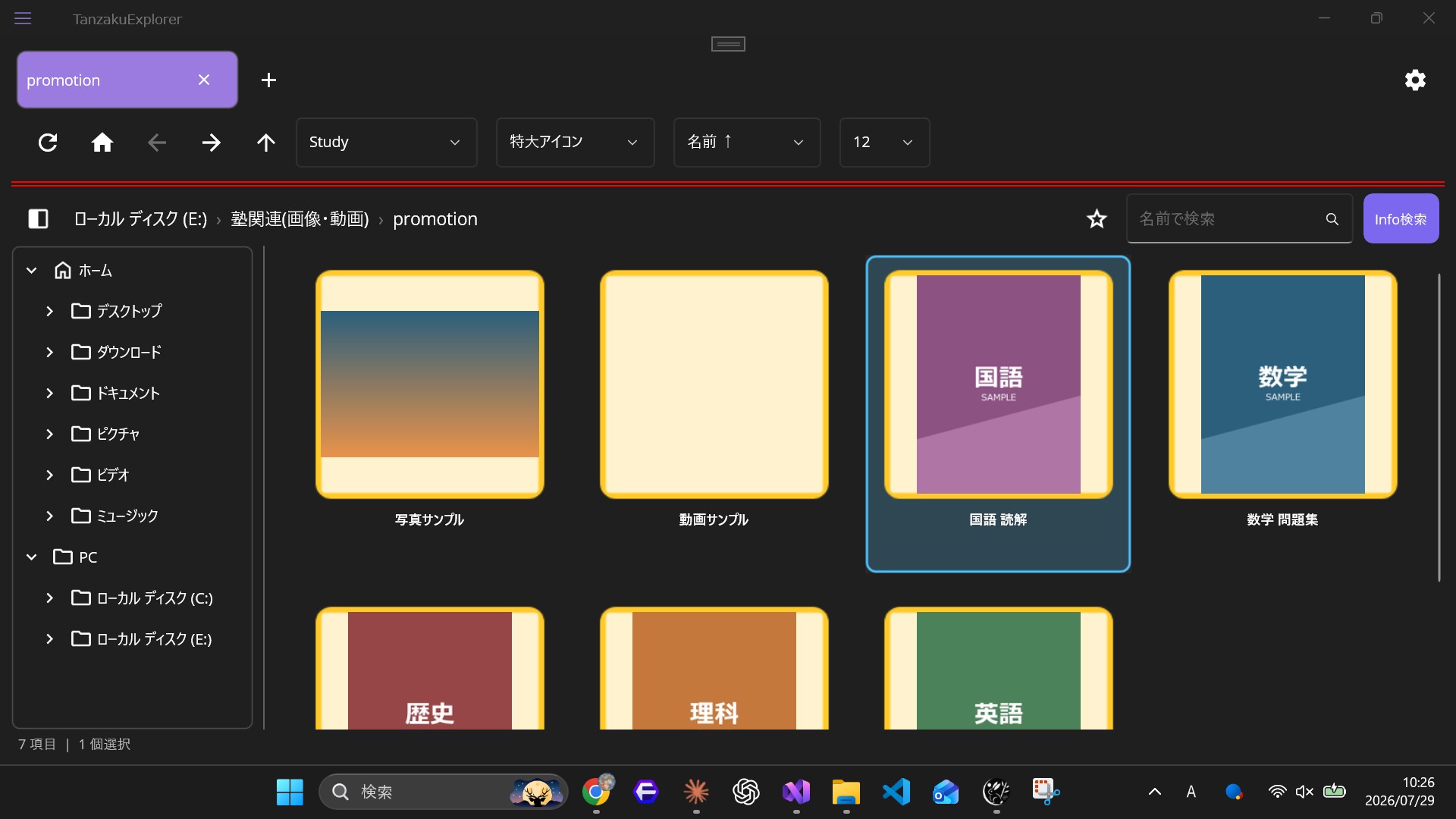Open File Explorer from taskbar
The height and width of the screenshot is (819, 1456).
(x=846, y=792)
